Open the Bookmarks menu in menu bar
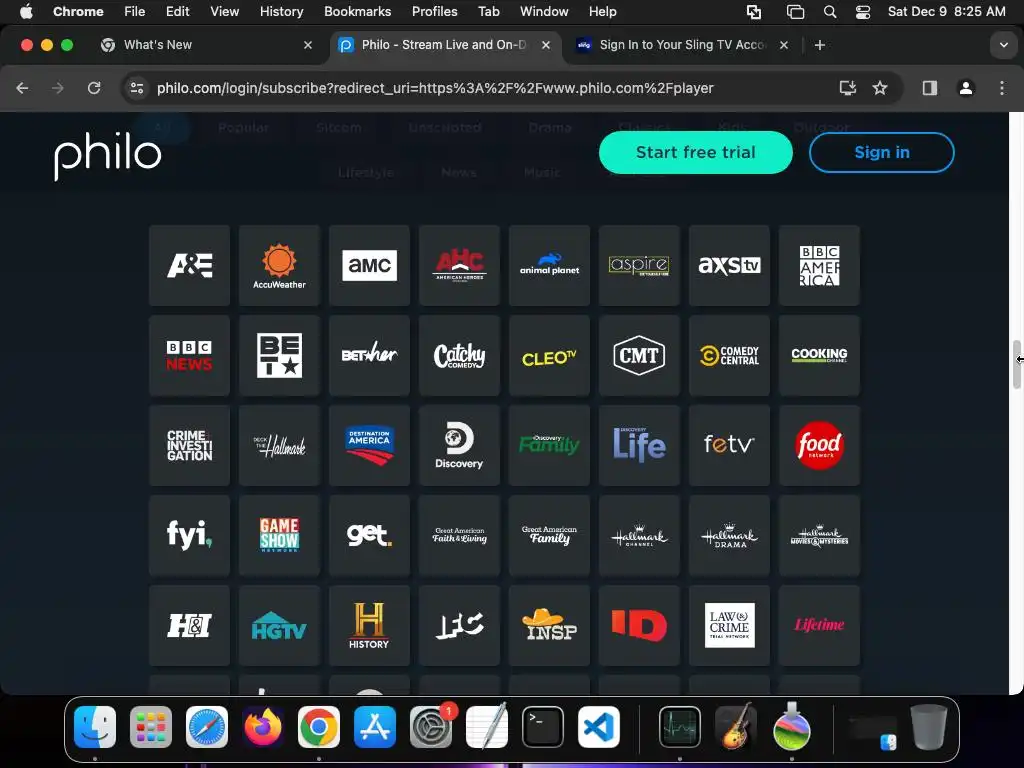This screenshot has height=768, width=1024. [357, 12]
